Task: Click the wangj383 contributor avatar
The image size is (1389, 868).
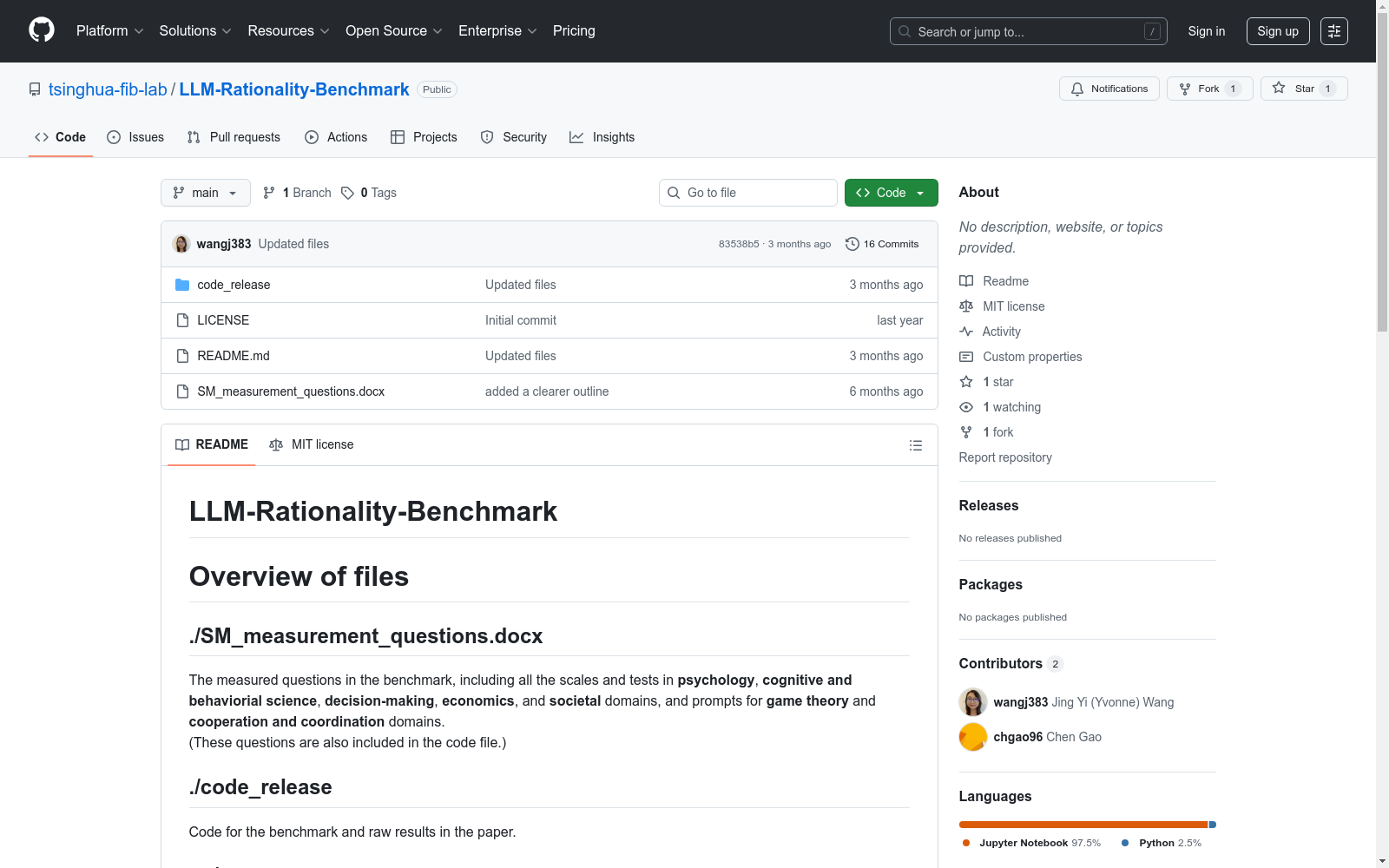Action: [973, 702]
